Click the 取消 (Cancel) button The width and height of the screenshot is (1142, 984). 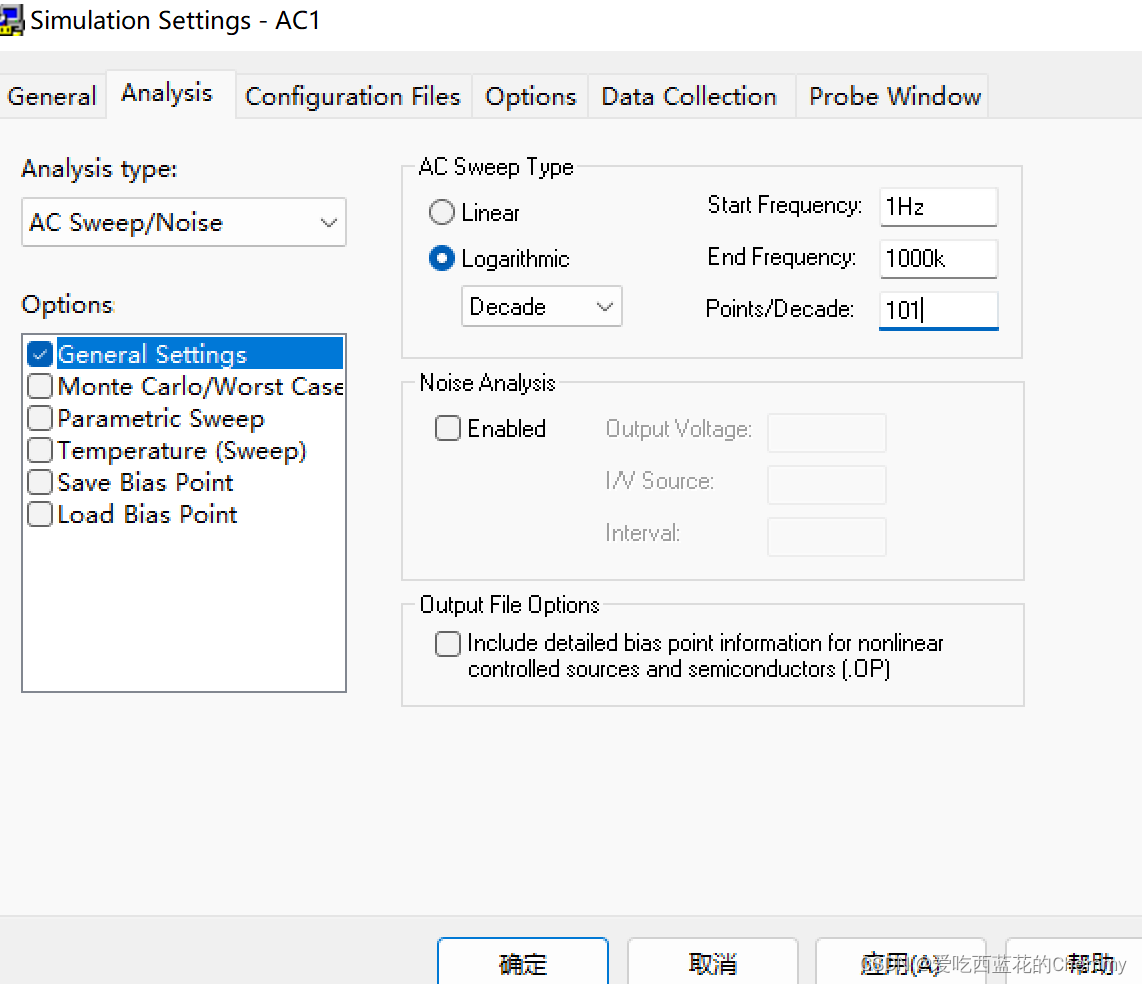pyautogui.click(x=712, y=964)
